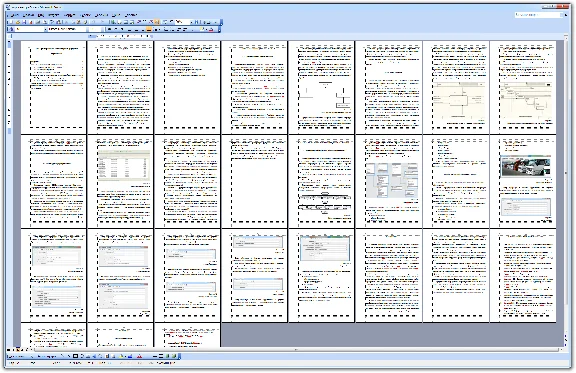Viewport: 576px width, 373px height.
Task: Click the Styles and Formatting icon
Action: pos(11,29)
